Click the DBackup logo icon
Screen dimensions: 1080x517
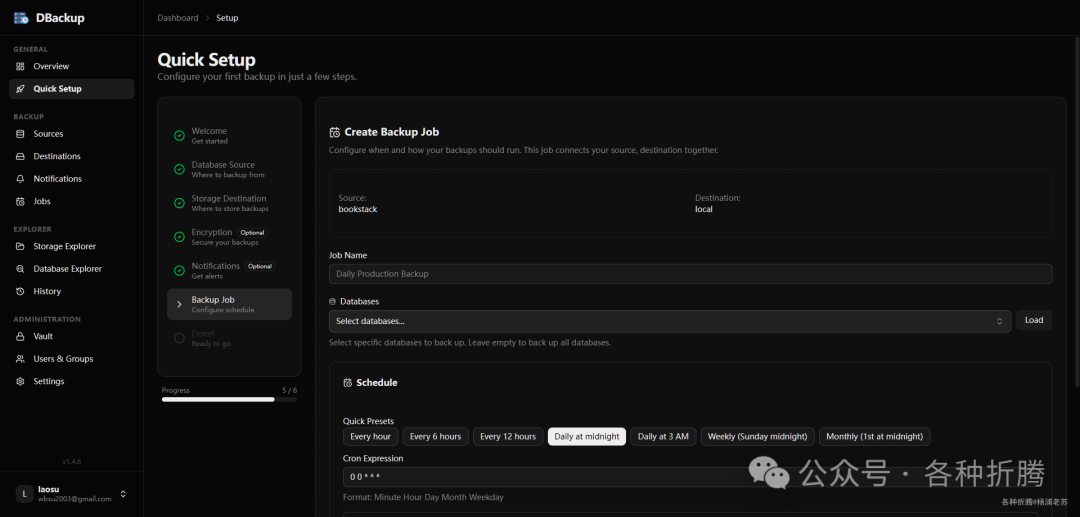tap(21, 18)
